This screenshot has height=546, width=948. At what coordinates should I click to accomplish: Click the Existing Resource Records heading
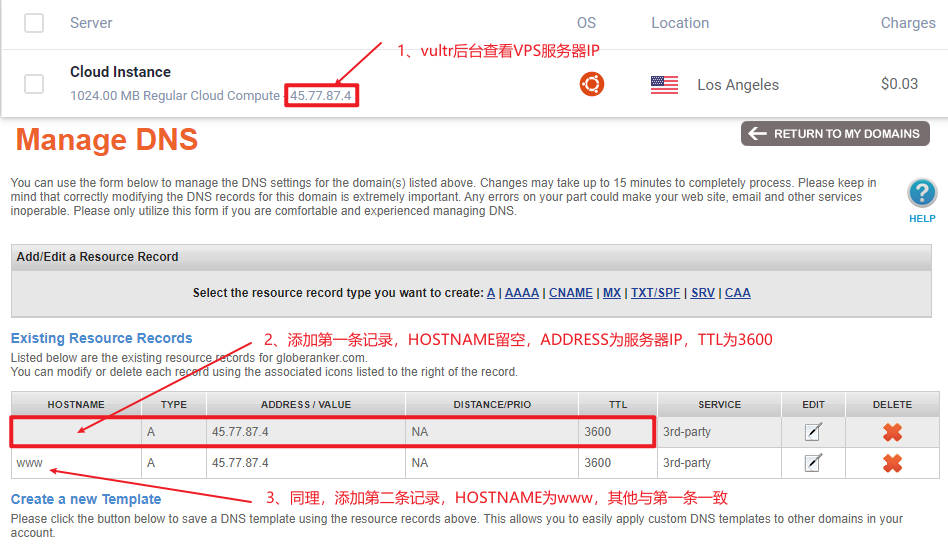point(102,338)
